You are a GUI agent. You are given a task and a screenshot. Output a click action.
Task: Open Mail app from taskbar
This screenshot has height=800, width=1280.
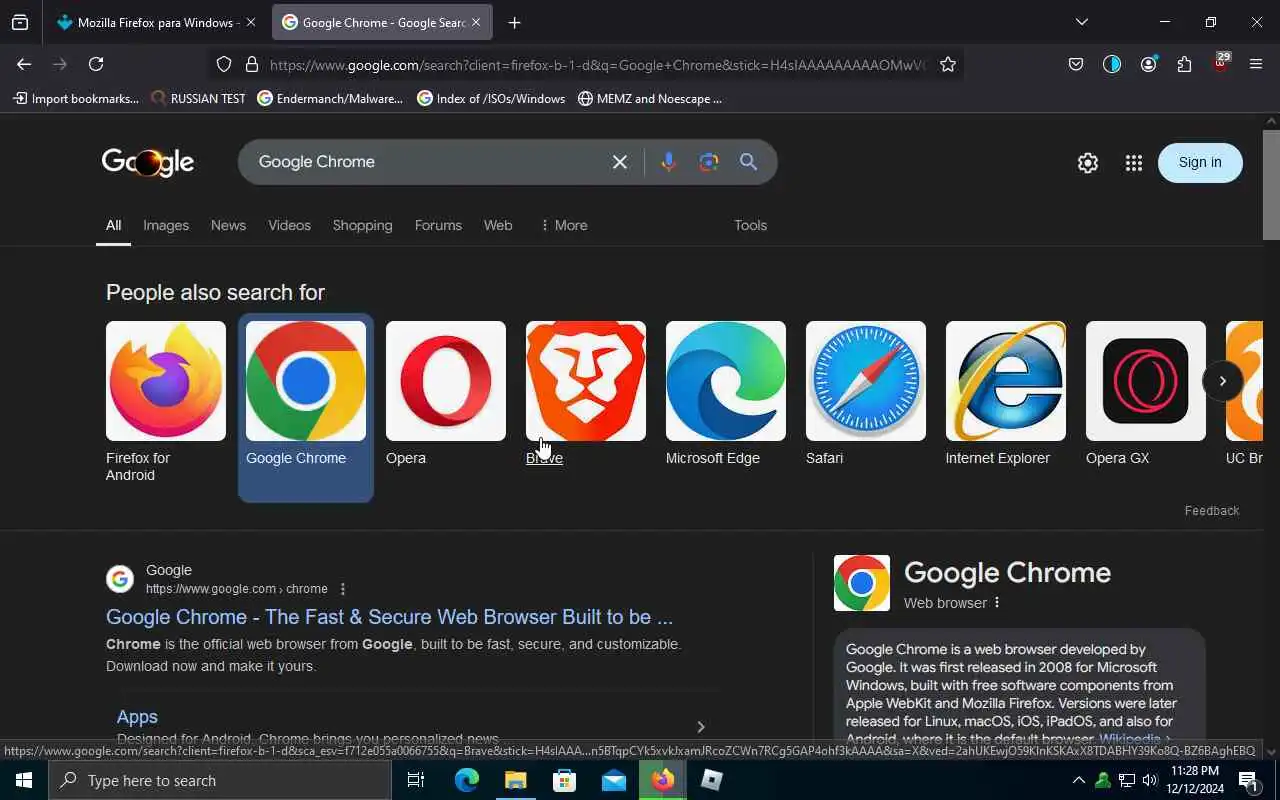coord(614,780)
